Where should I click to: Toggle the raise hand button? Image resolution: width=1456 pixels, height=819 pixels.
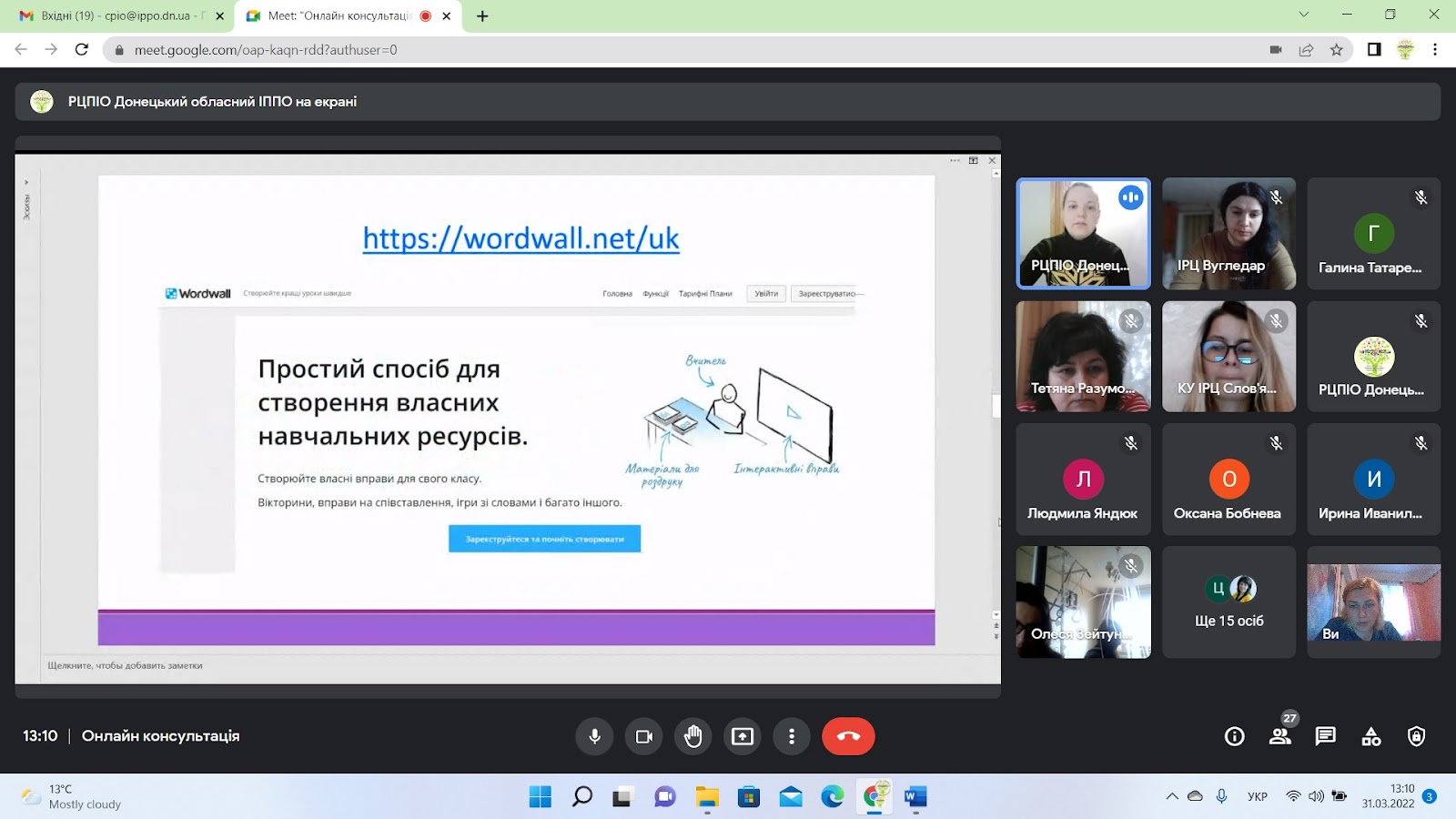(693, 736)
